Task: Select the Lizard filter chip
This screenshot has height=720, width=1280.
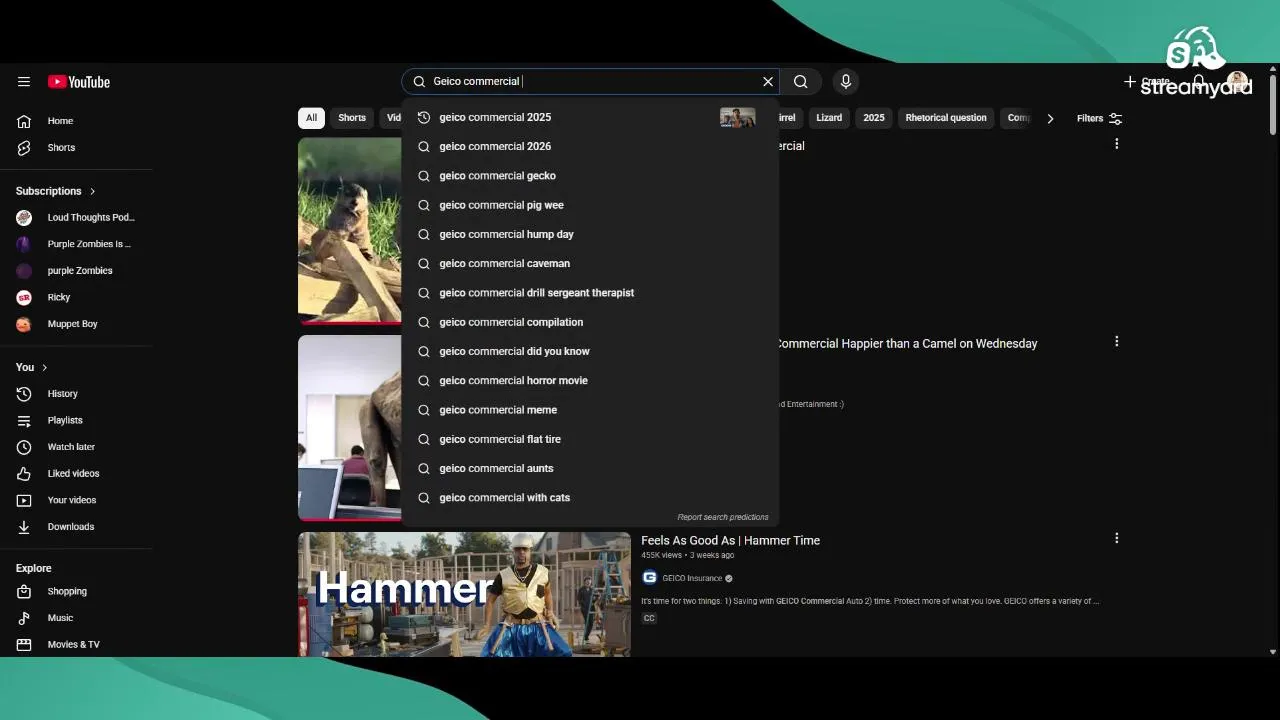Action: [x=829, y=118]
